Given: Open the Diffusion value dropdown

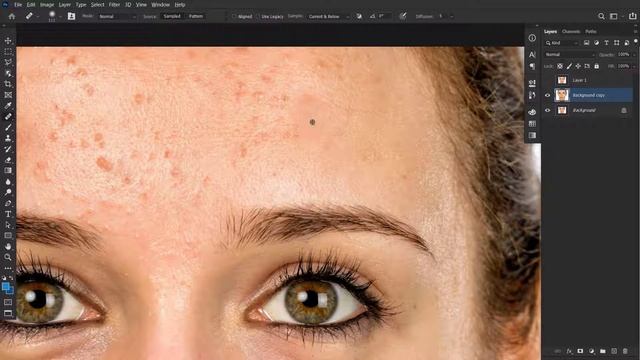Looking at the screenshot, I should click(x=451, y=17).
